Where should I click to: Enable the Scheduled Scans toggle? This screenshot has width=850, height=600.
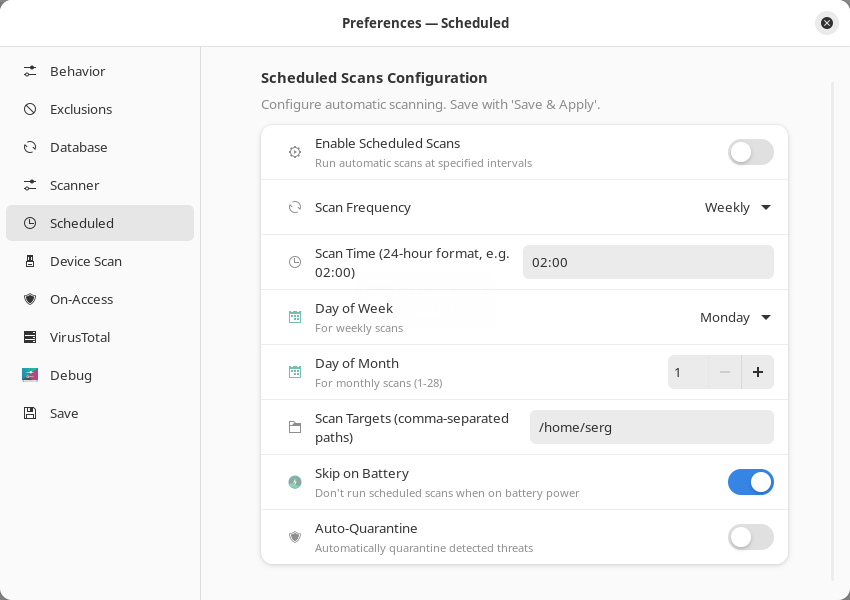750,152
